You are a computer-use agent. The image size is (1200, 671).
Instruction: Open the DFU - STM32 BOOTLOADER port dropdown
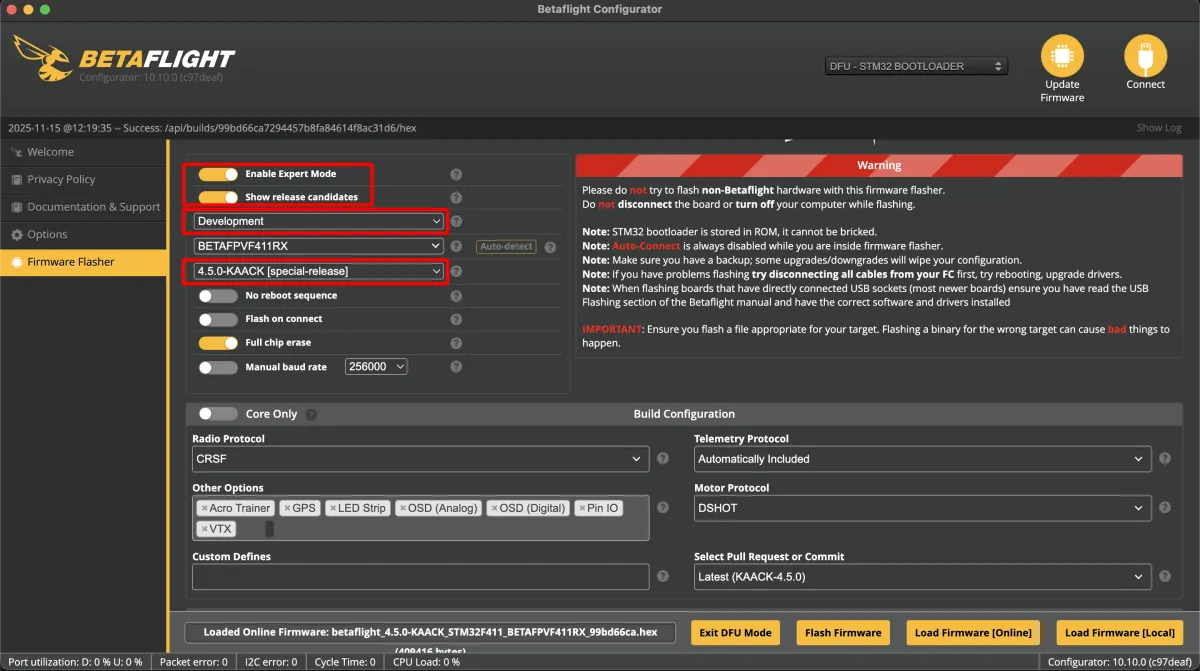(x=916, y=66)
